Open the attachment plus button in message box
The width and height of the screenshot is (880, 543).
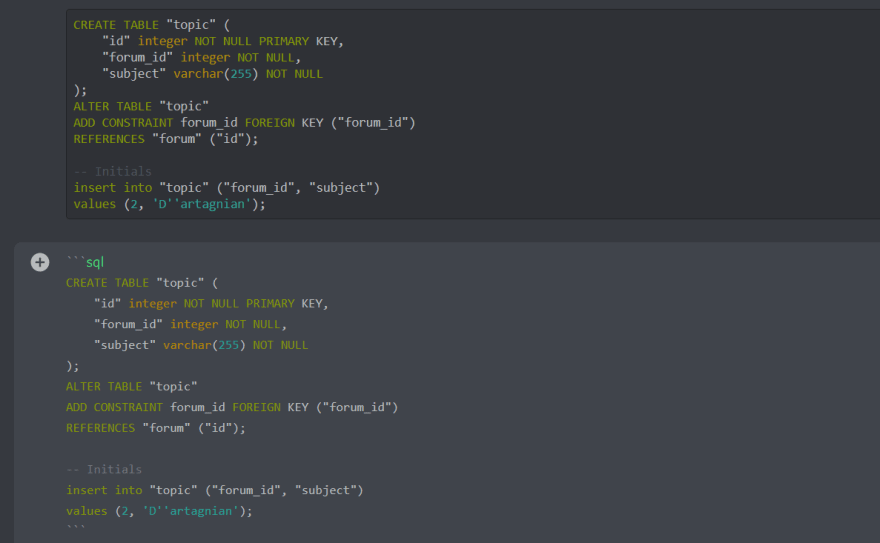pos(40,262)
